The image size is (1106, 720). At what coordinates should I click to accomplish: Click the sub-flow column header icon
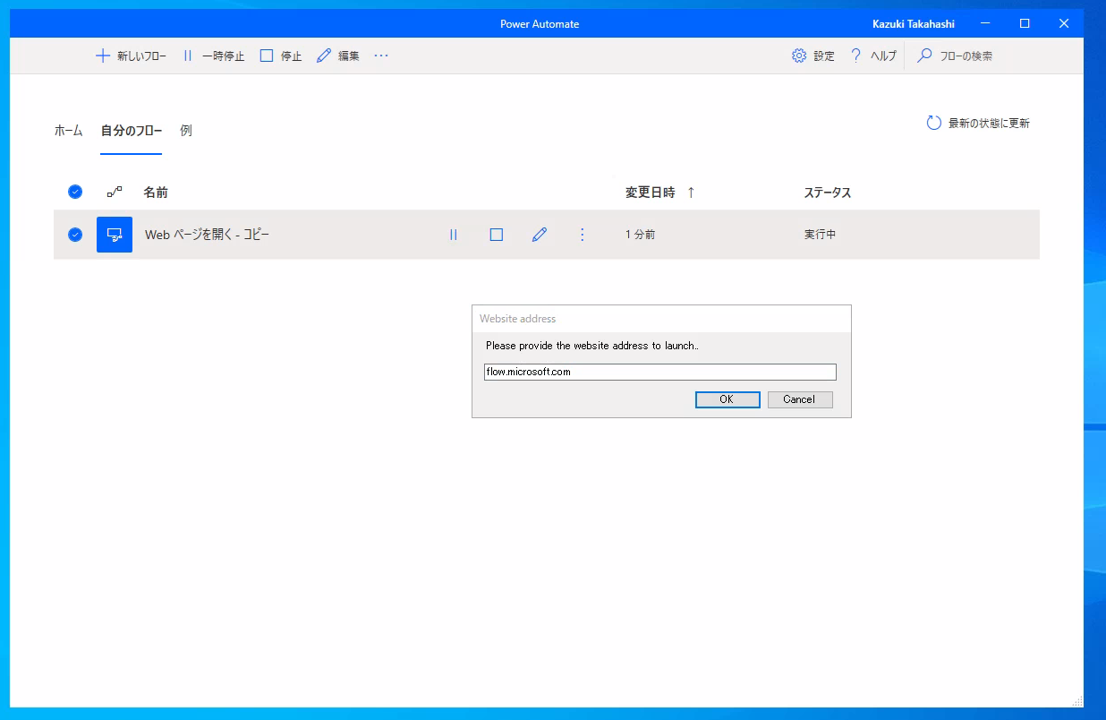[x=114, y=191]
